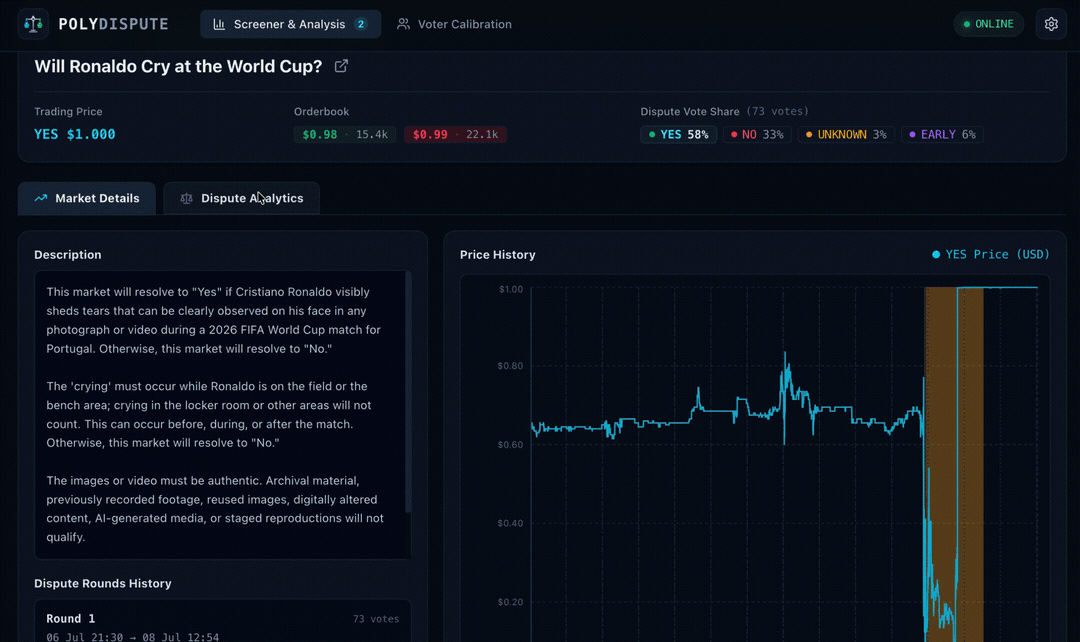The width and height of the screenshot is (1080, 642).
Task: Click the badge showing 2 on Screener tab
Action: (x=360, y=24)
